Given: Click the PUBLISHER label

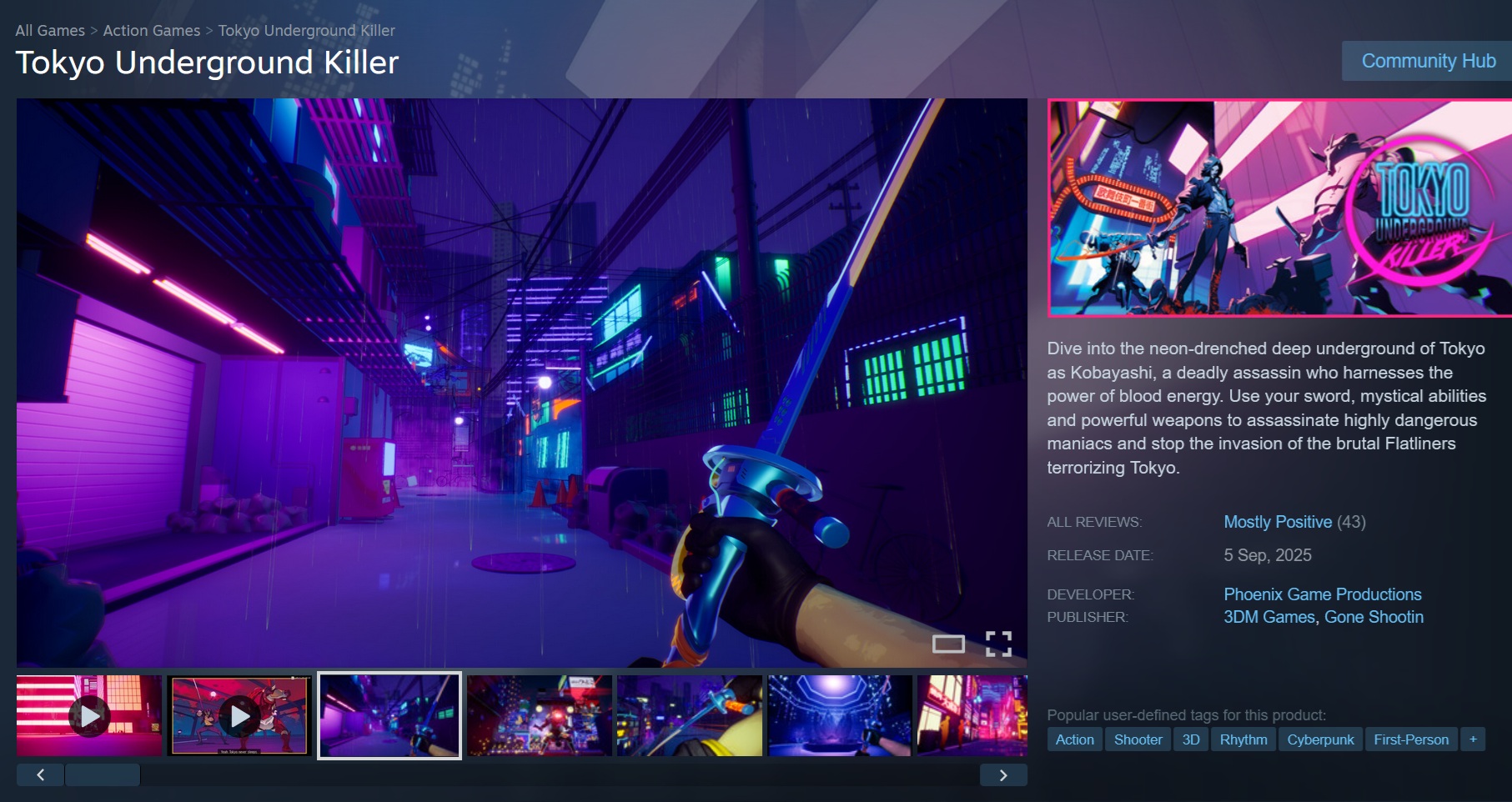Looking at the screenshot, I should tap(1088, 617).
